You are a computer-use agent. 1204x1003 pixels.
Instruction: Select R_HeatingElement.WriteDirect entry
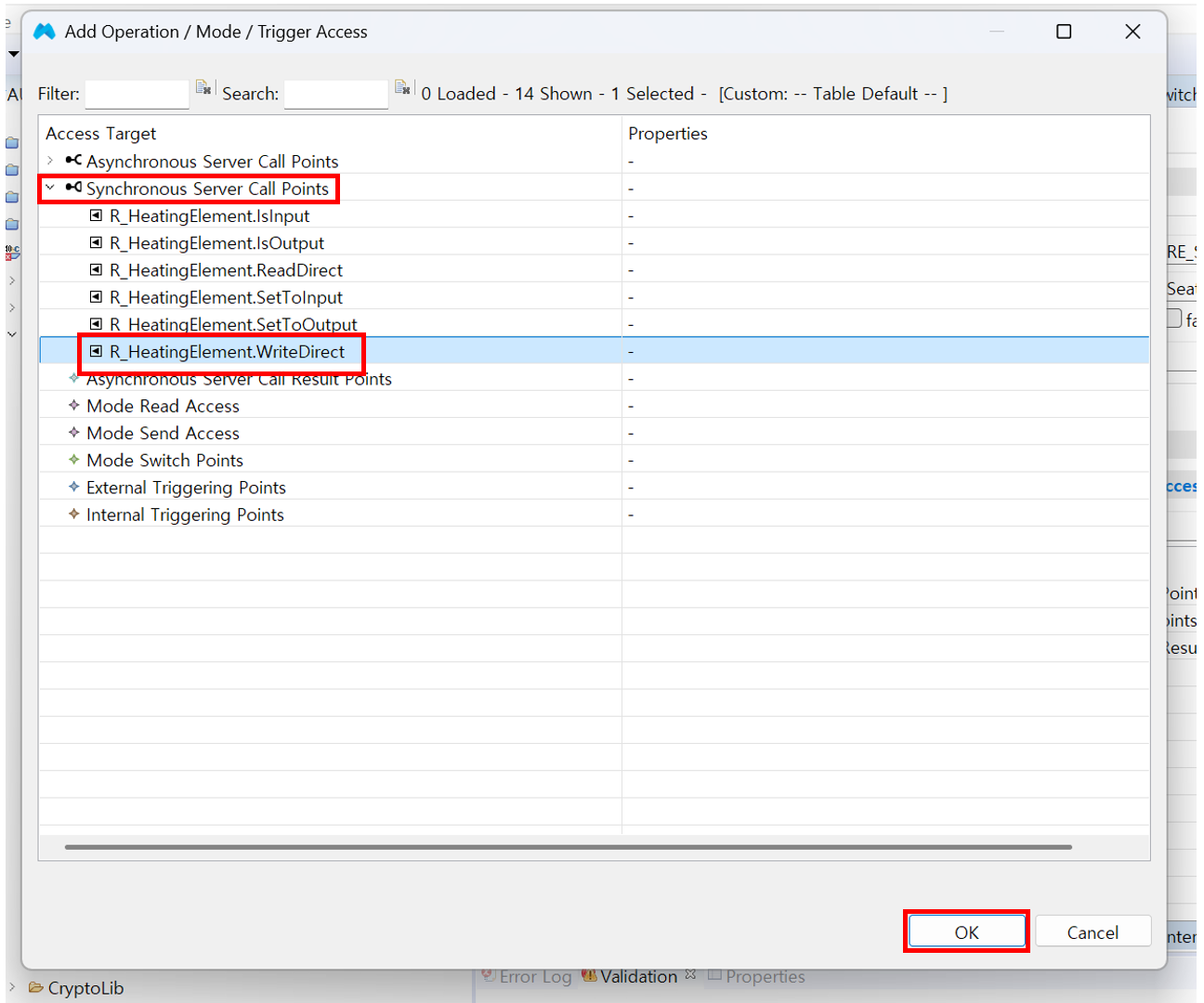[x=227, y=352]
